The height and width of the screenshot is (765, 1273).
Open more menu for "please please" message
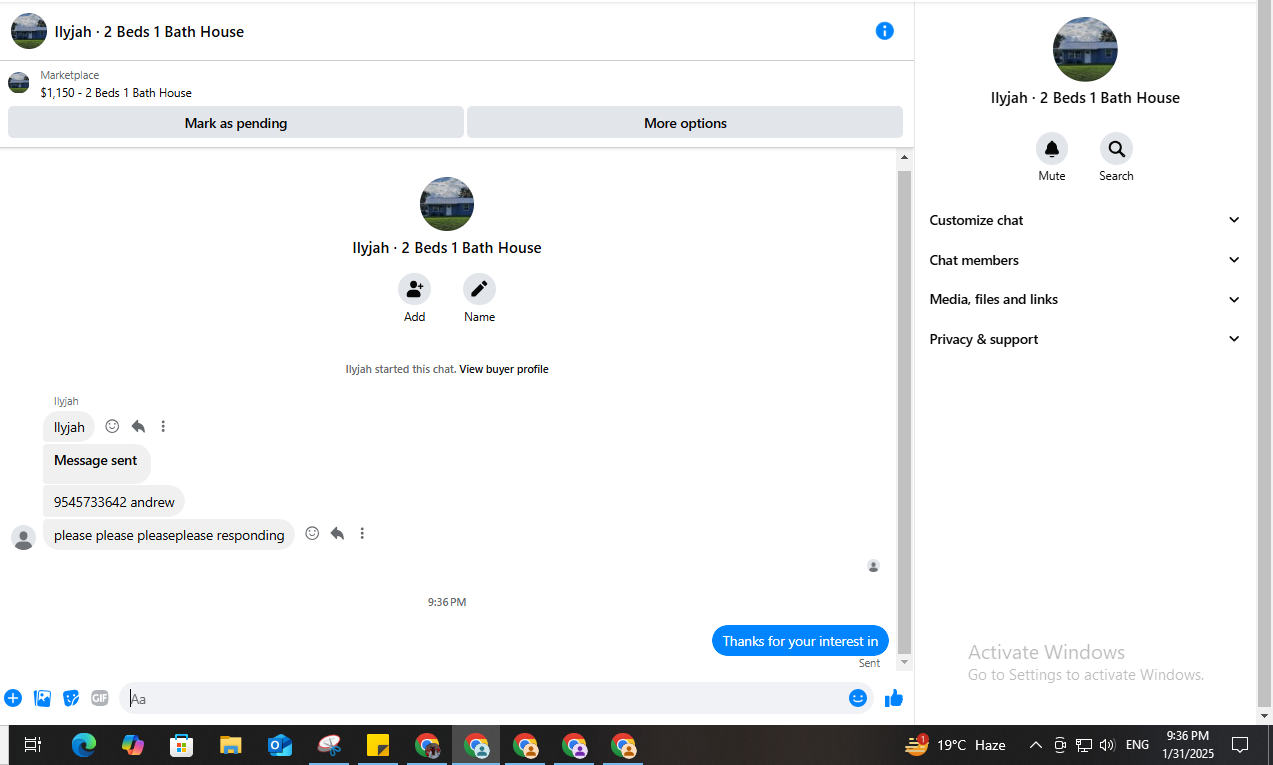(x=362, y=534)
